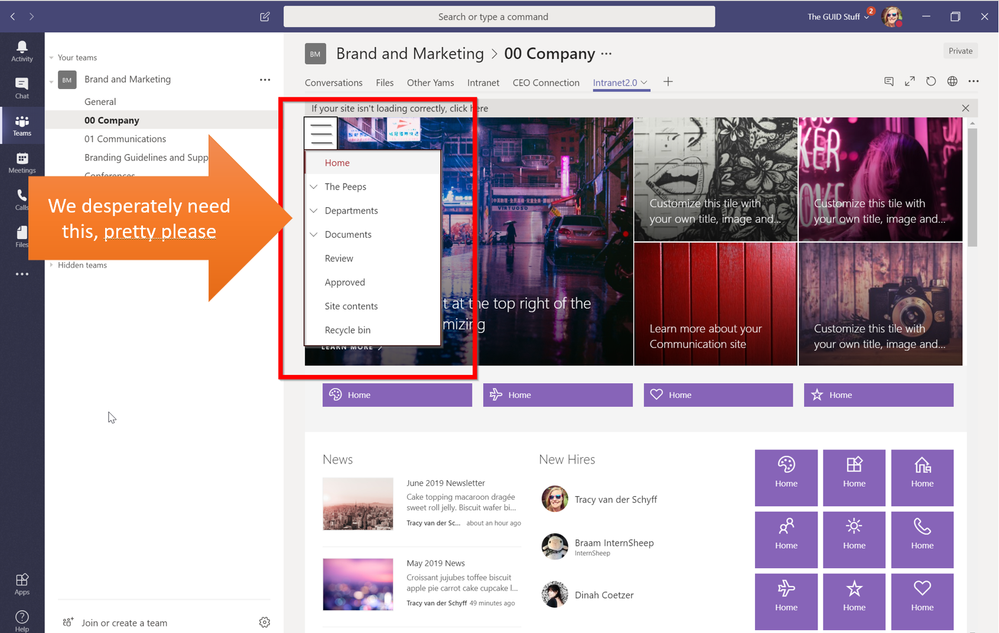Screen dimensions: 999x633
Task: Open the hamburger navigation menu
Action: 321,133
